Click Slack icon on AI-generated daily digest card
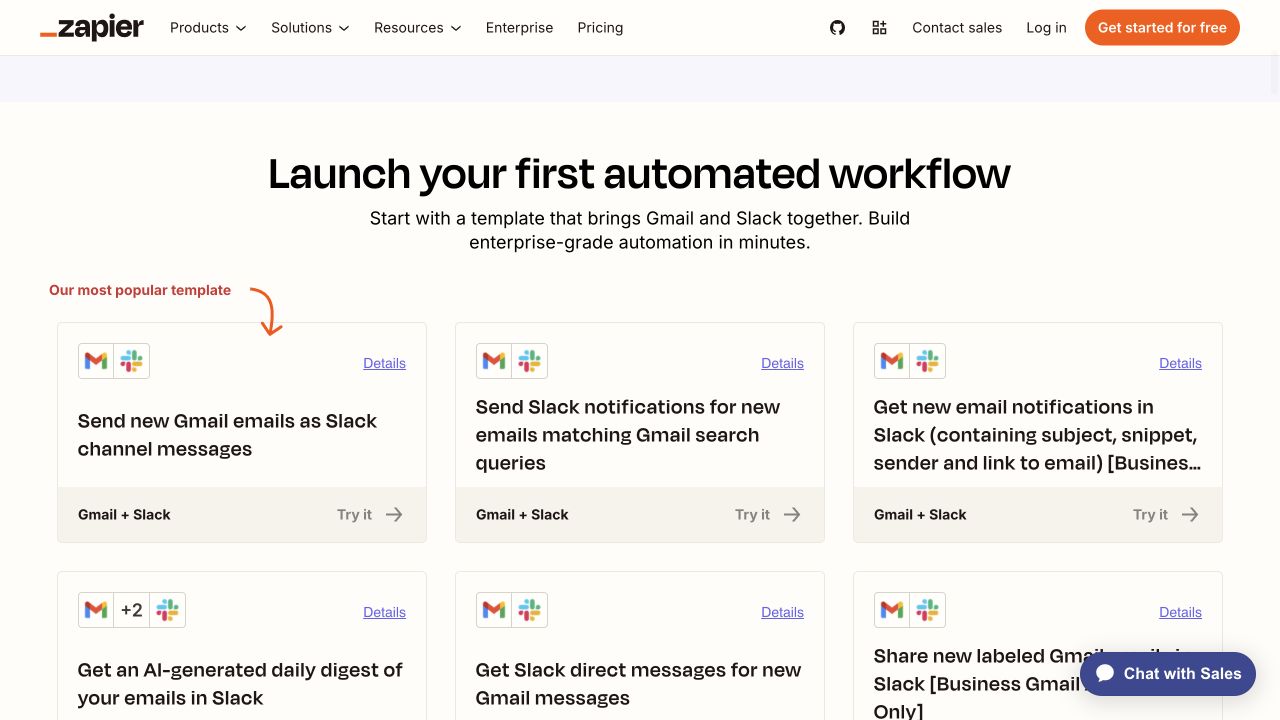Viewport: 1280px width, 720px height. tap(168, 610)
